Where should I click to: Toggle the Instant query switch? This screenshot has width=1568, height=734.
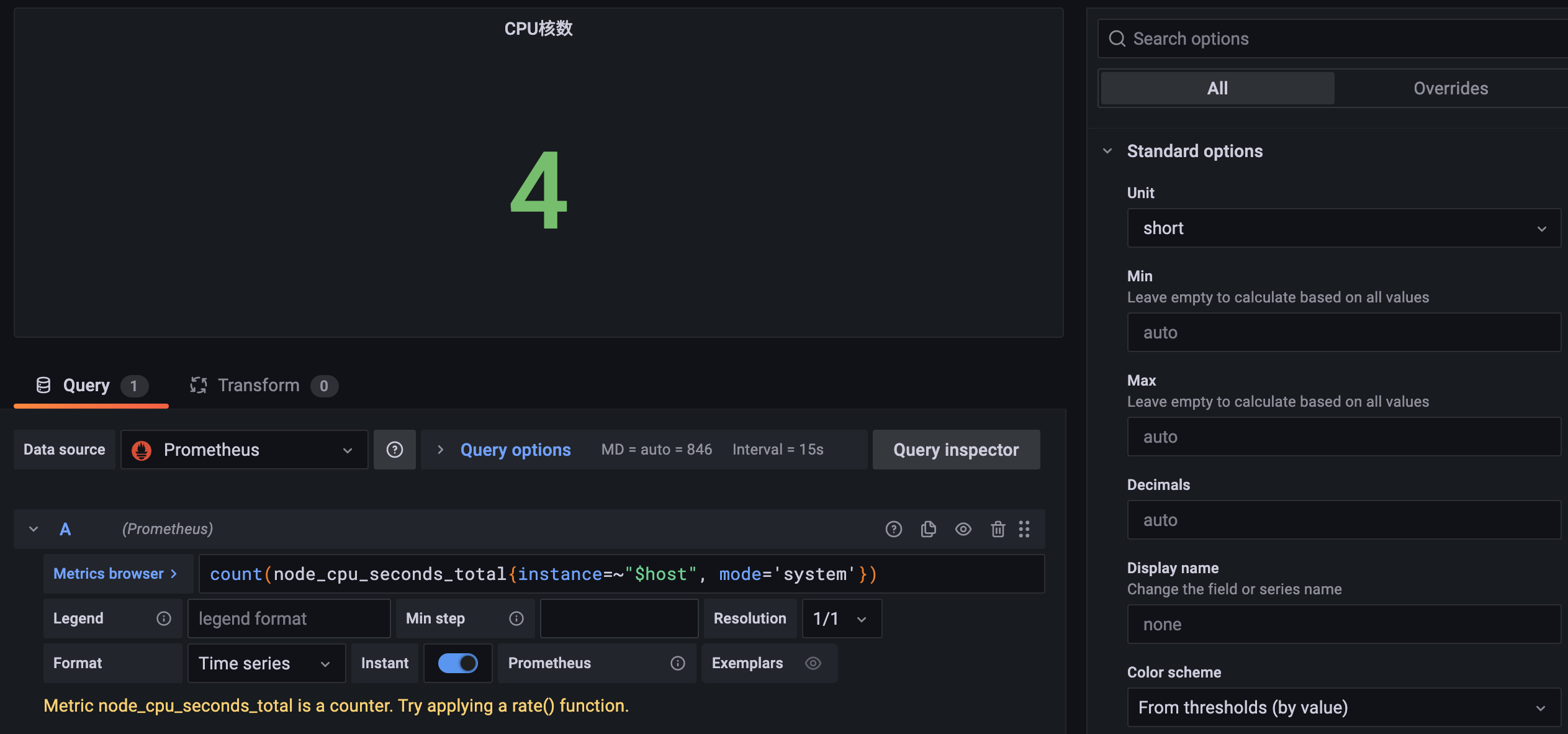(x=458, y=663)
